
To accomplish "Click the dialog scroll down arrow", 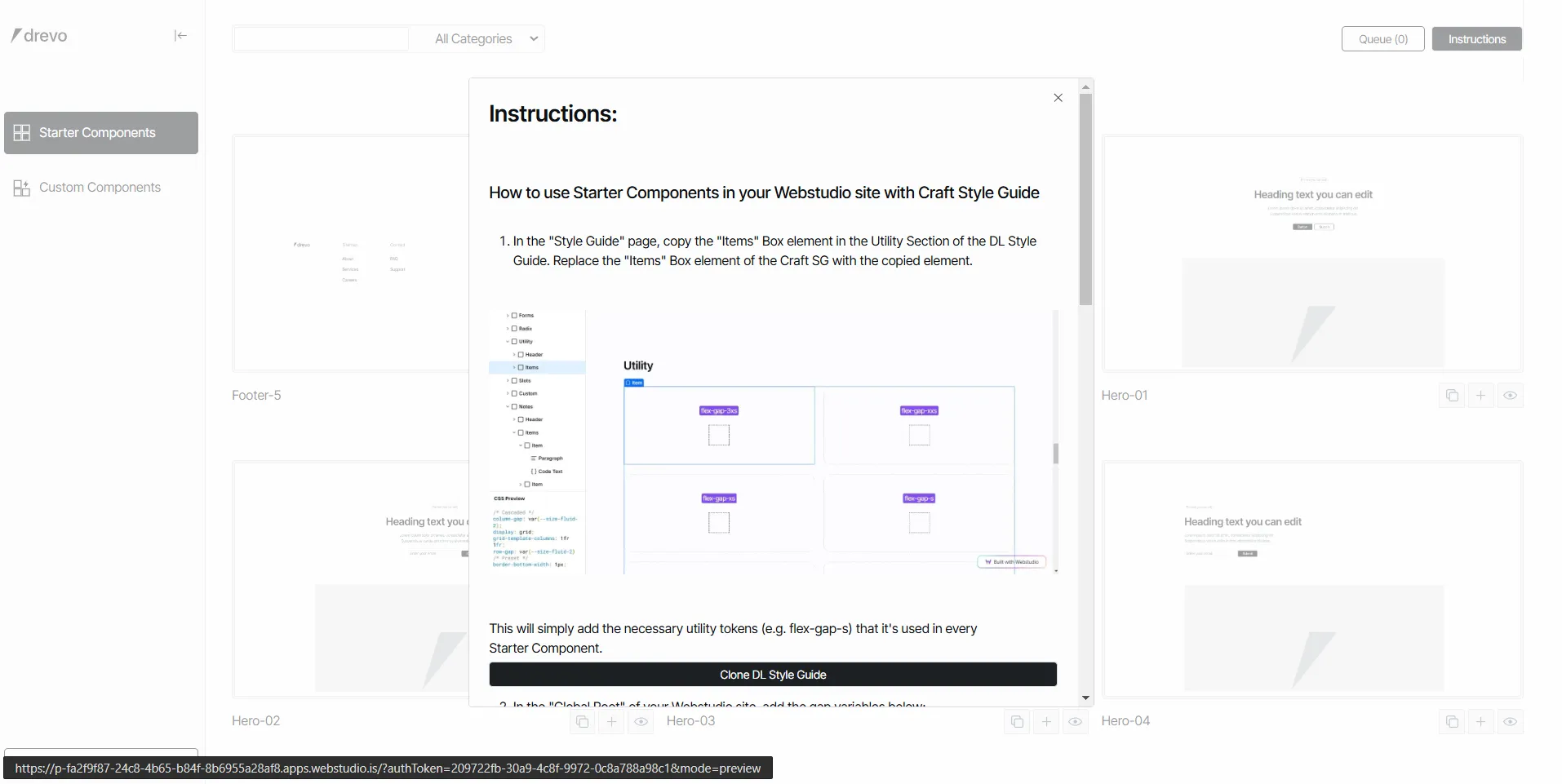I will (x=1085, y=698).
